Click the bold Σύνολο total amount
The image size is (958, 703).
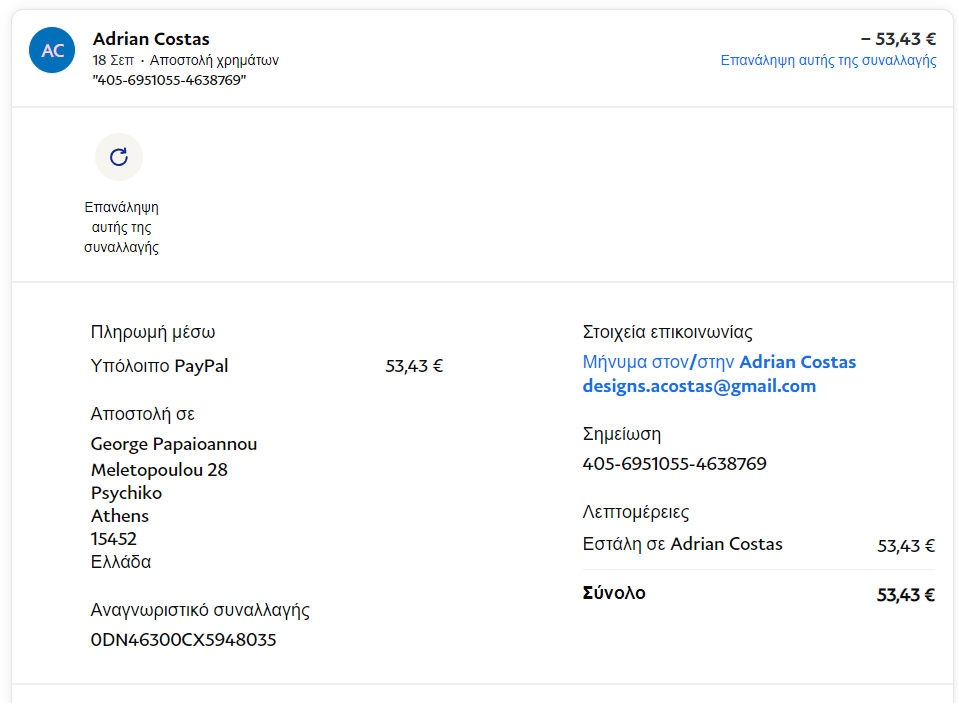coord(905,595)
